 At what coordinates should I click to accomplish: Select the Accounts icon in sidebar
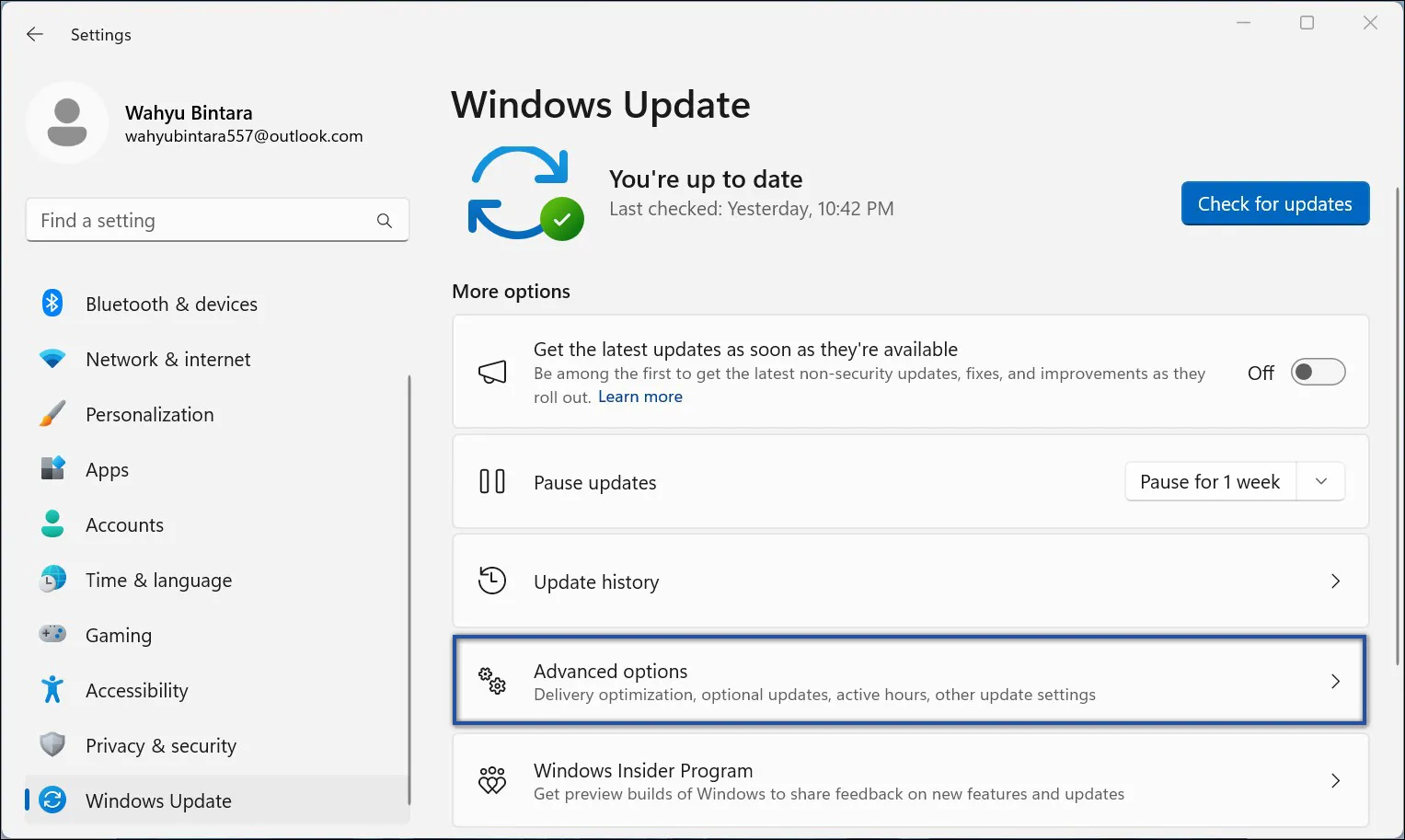coord(52,524)
